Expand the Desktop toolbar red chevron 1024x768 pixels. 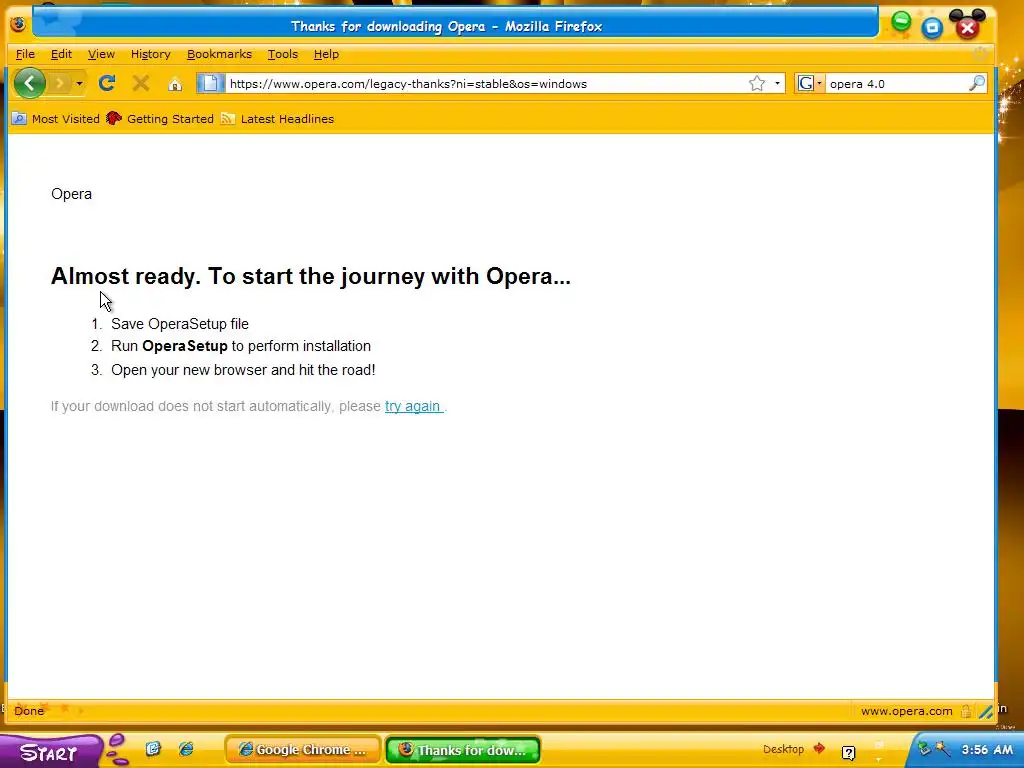819,748
